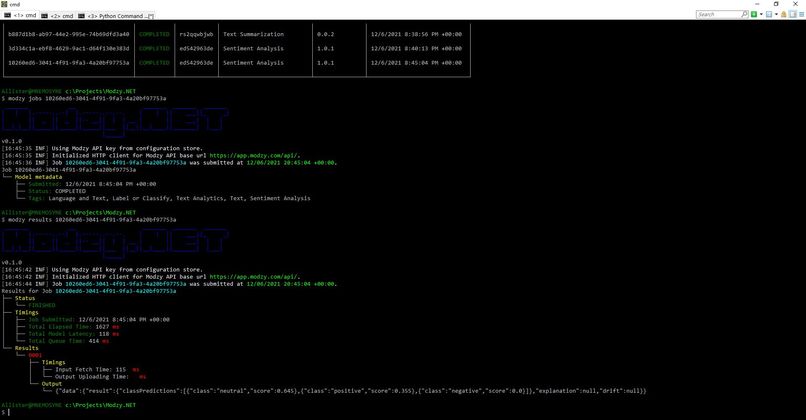Click the 'Total Model Latency: 118' line

tap(74, 334)
